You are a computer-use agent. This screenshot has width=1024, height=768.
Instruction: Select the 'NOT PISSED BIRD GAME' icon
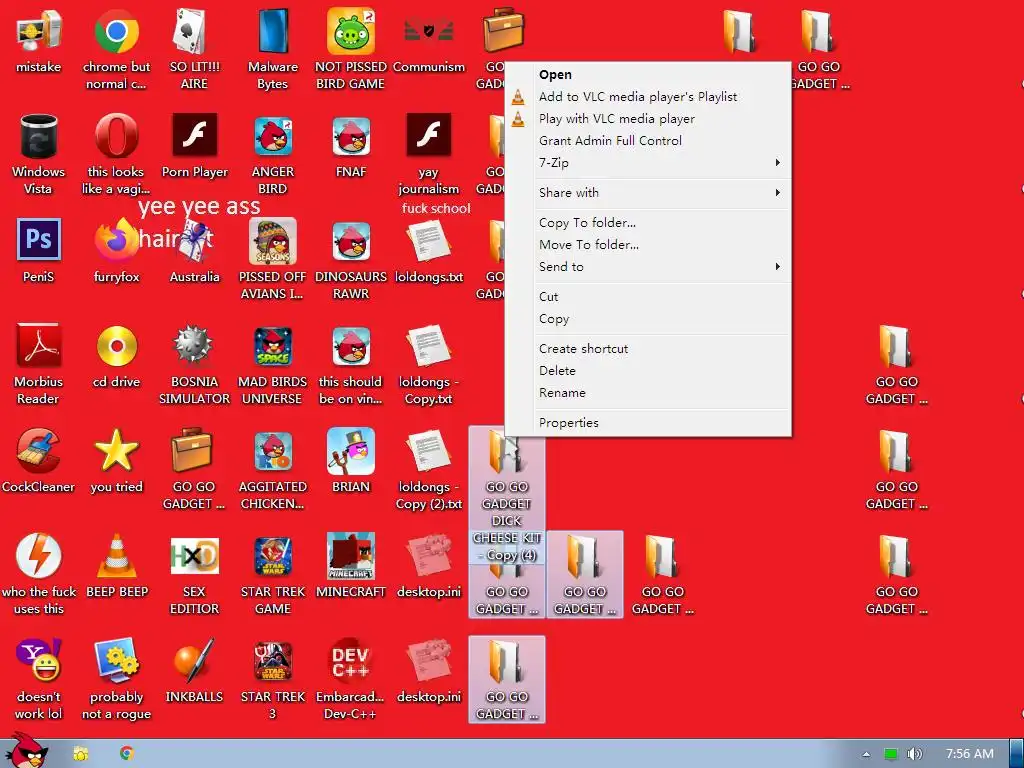coord(351,49)
